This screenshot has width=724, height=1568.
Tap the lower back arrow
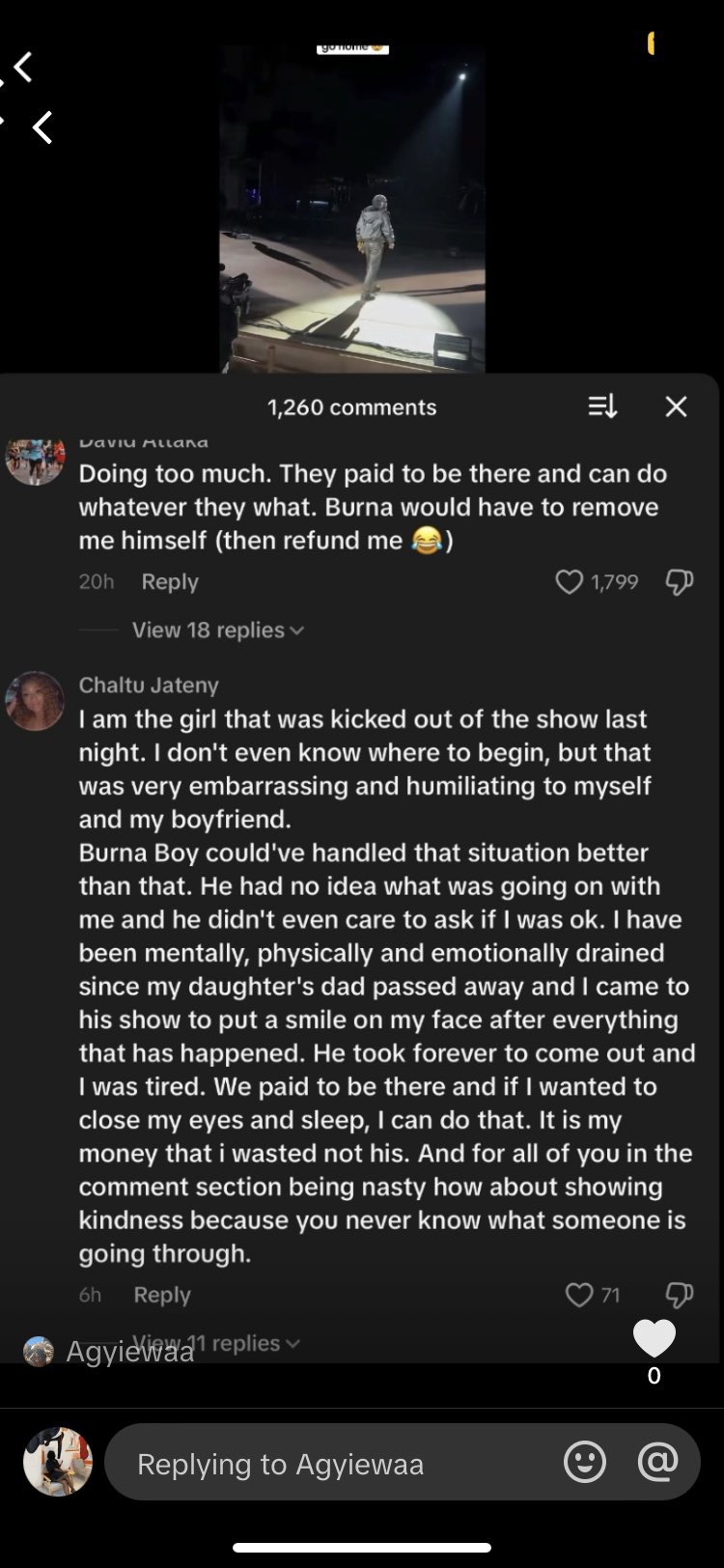42,127
